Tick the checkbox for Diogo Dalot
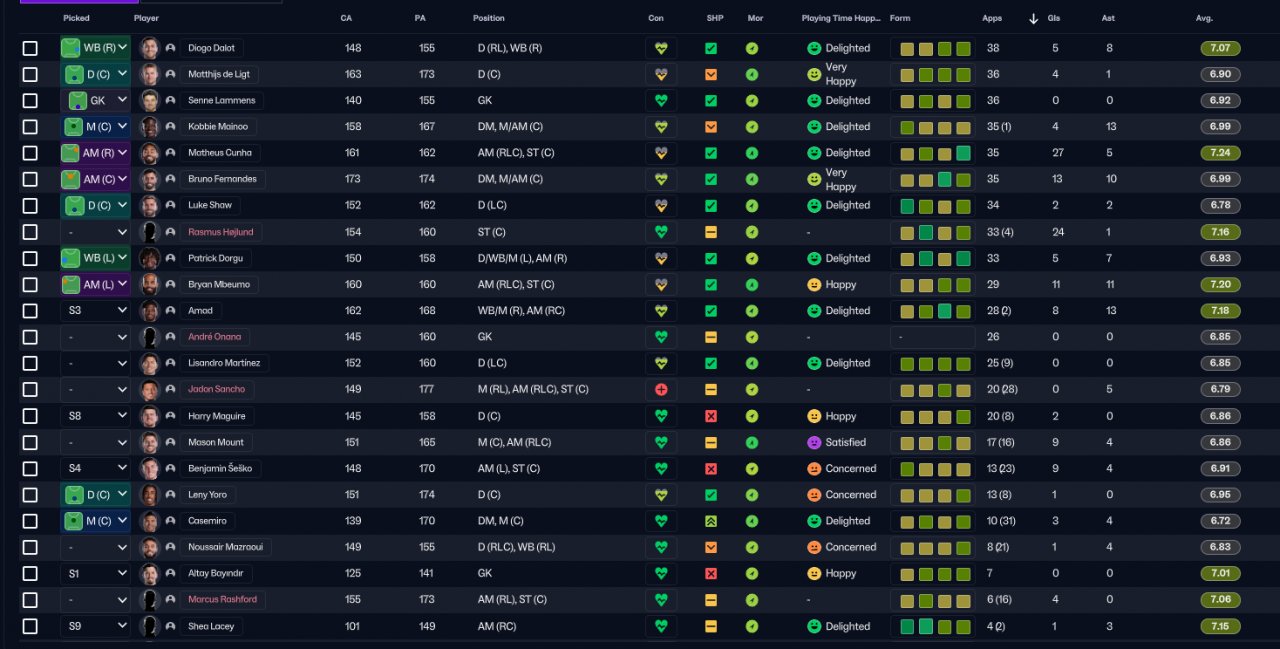This screenshot has width=1280, height=649. pos(30,48)
